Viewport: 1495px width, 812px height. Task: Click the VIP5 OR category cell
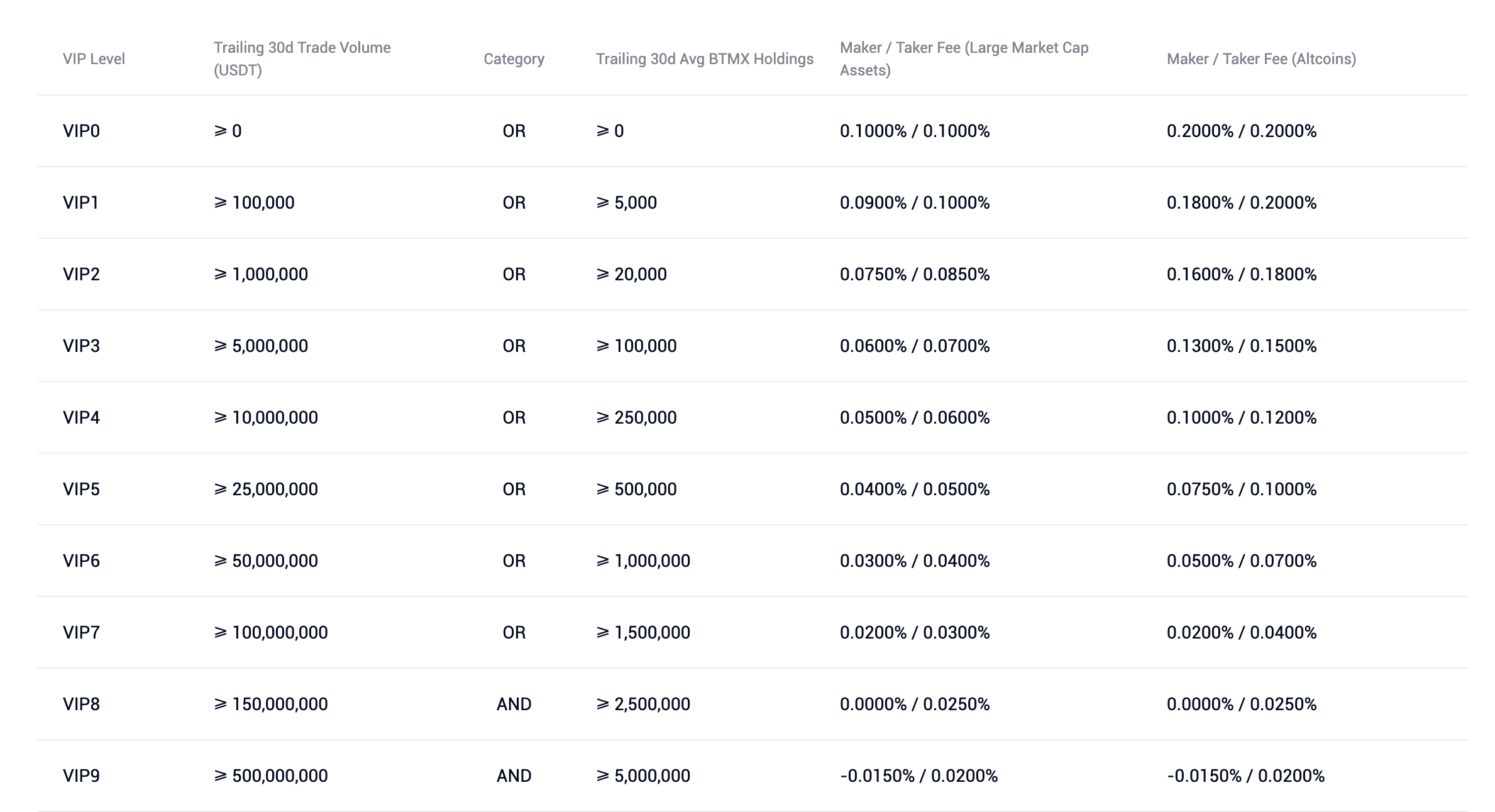click(514, 489)
